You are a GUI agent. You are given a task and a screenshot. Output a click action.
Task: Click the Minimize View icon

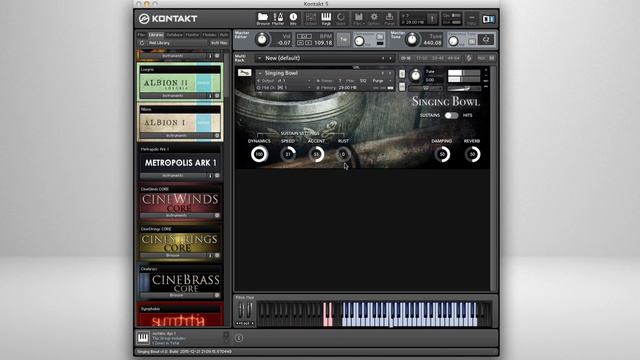[x=472, y=19]
